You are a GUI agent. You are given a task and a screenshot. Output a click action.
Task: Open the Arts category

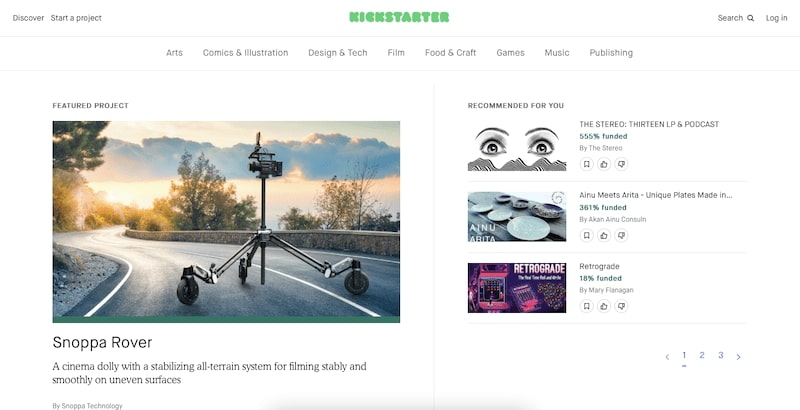[x=174, y=53]
